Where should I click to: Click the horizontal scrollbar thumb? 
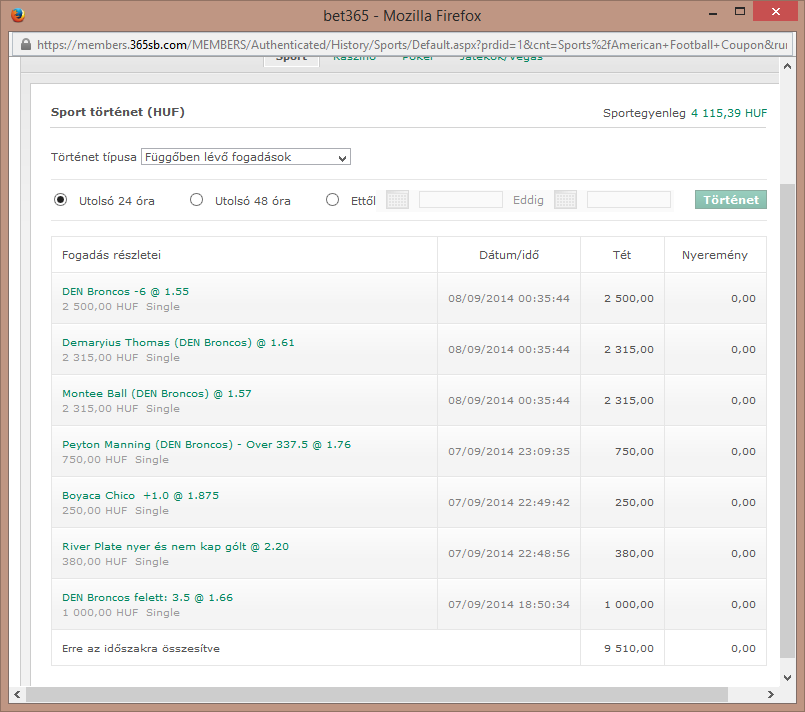coord(377,695)
